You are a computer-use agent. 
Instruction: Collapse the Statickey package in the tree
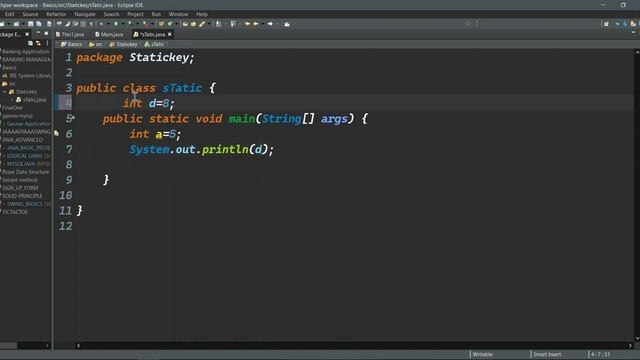(5, 92)
